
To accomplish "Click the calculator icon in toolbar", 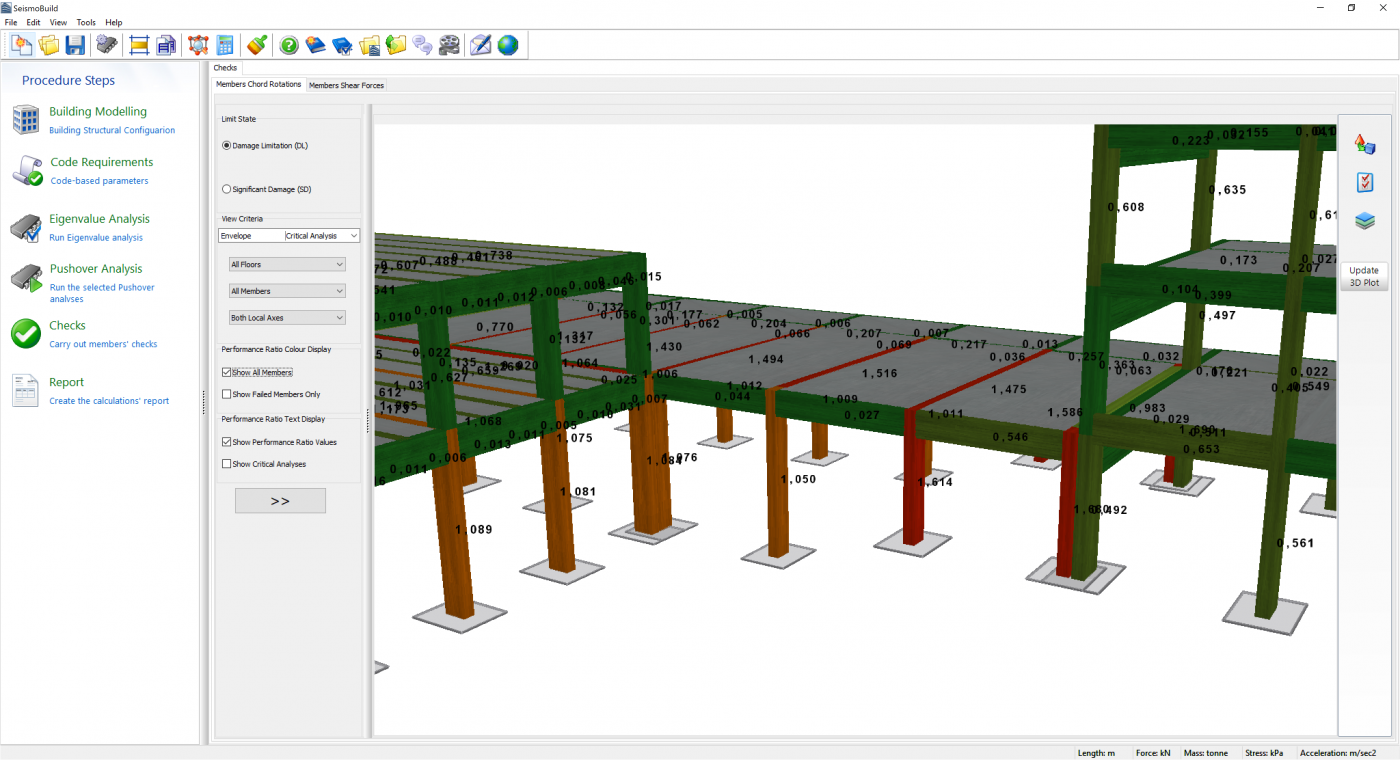I will click(225, 45).
